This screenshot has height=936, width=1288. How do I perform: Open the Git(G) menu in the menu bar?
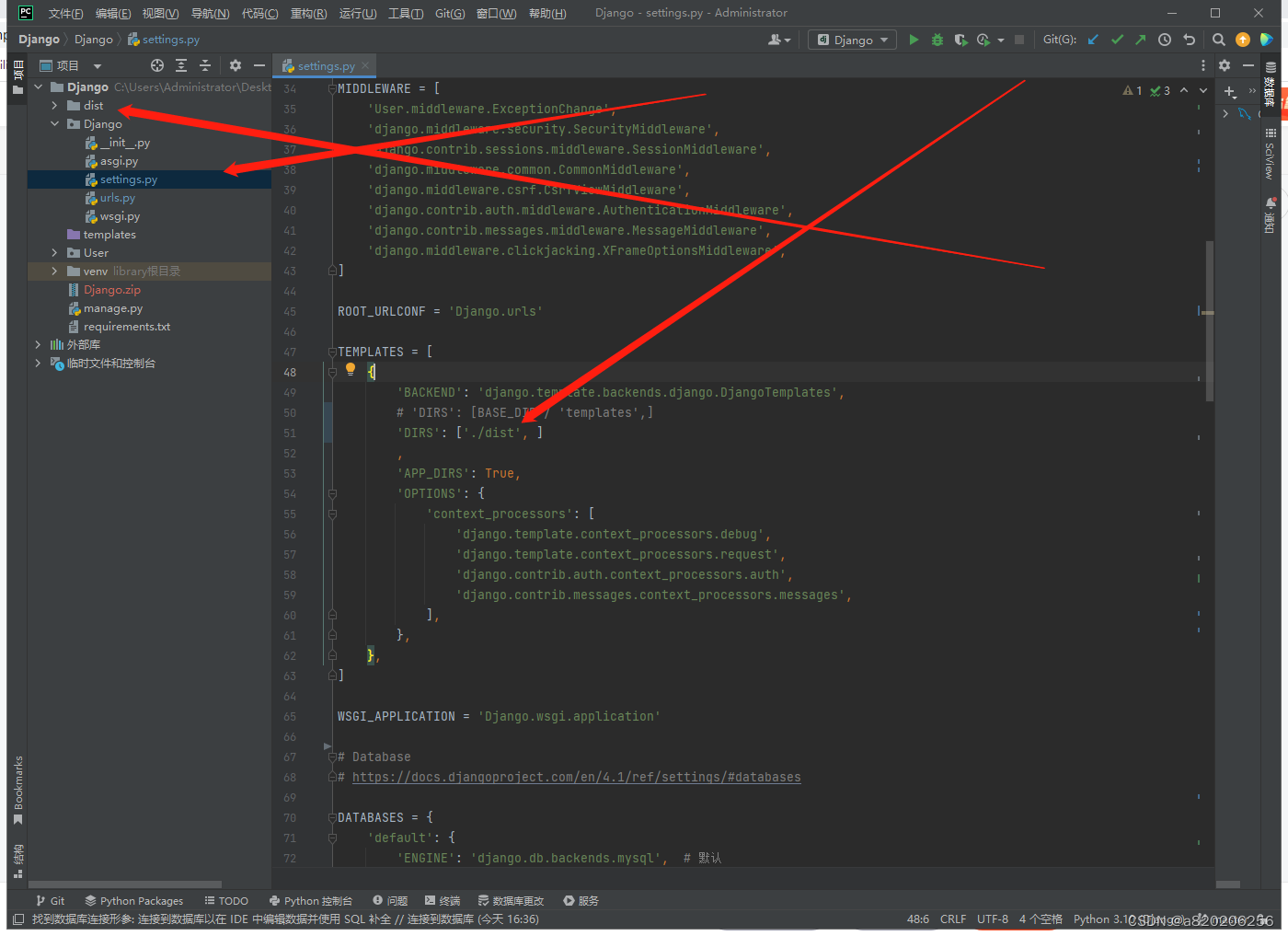coord(450,13)
